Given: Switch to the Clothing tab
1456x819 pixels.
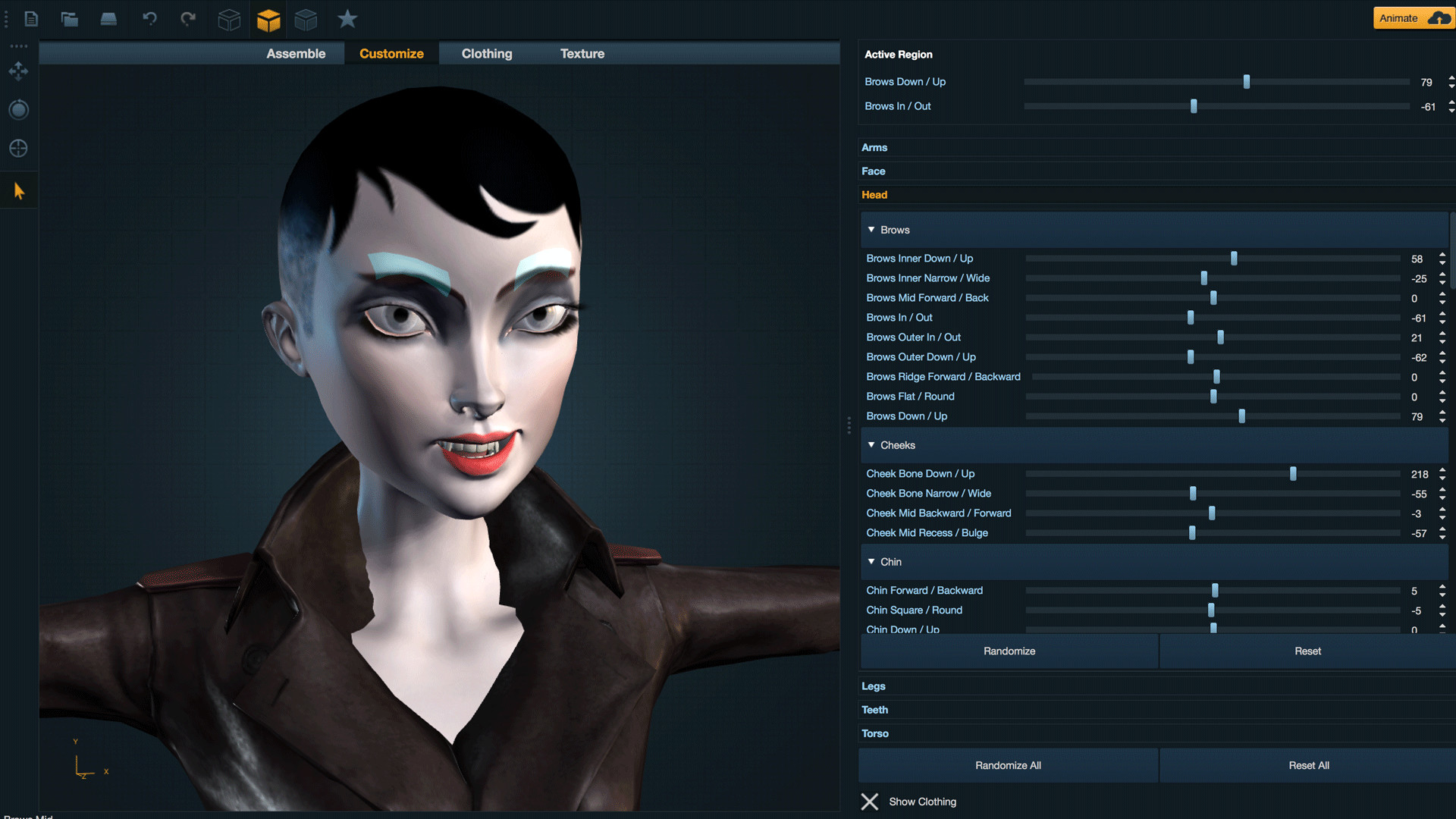Looking at the screenshot, I should (x=487, y=53).
